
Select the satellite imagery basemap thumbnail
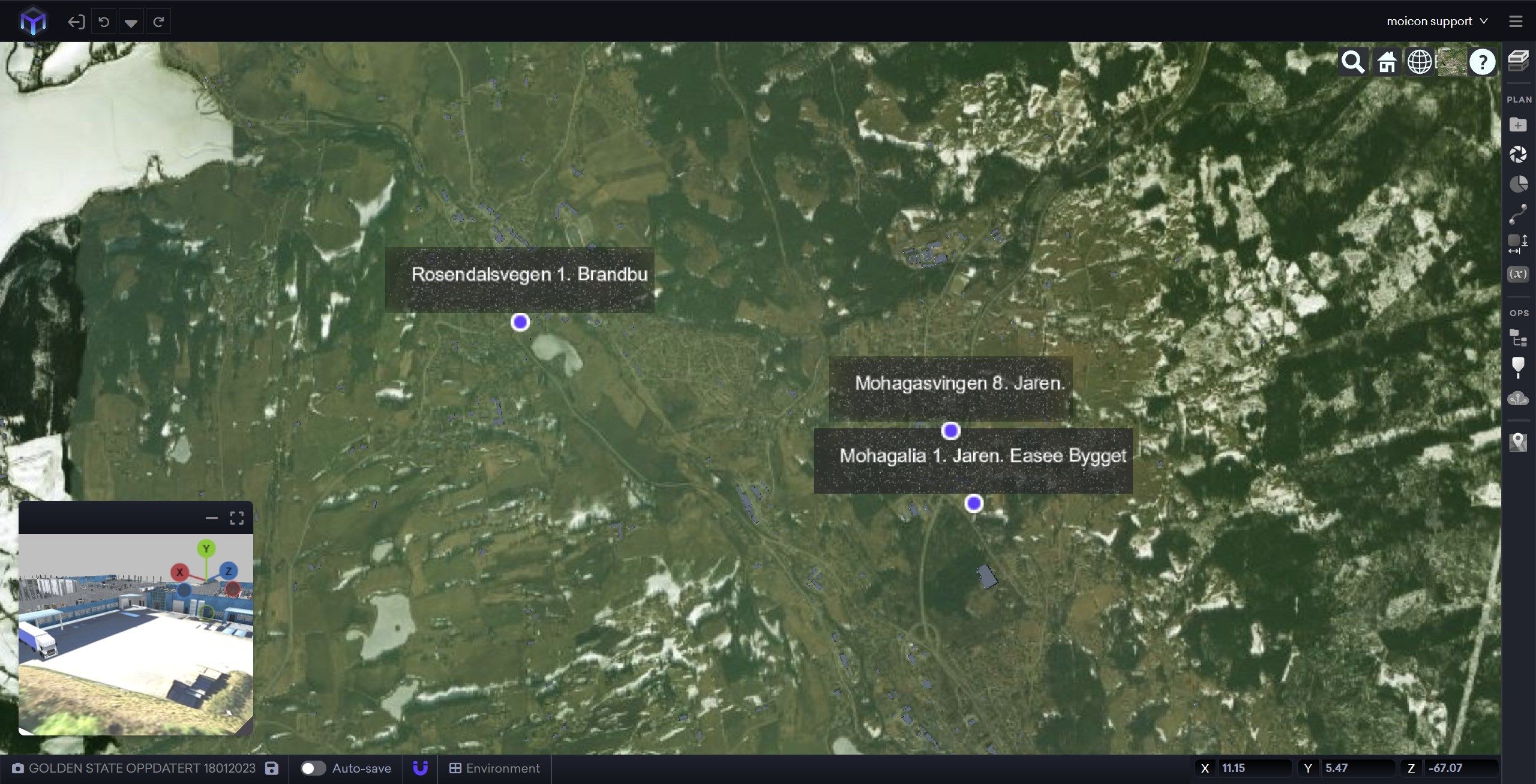click(1451, 62)
